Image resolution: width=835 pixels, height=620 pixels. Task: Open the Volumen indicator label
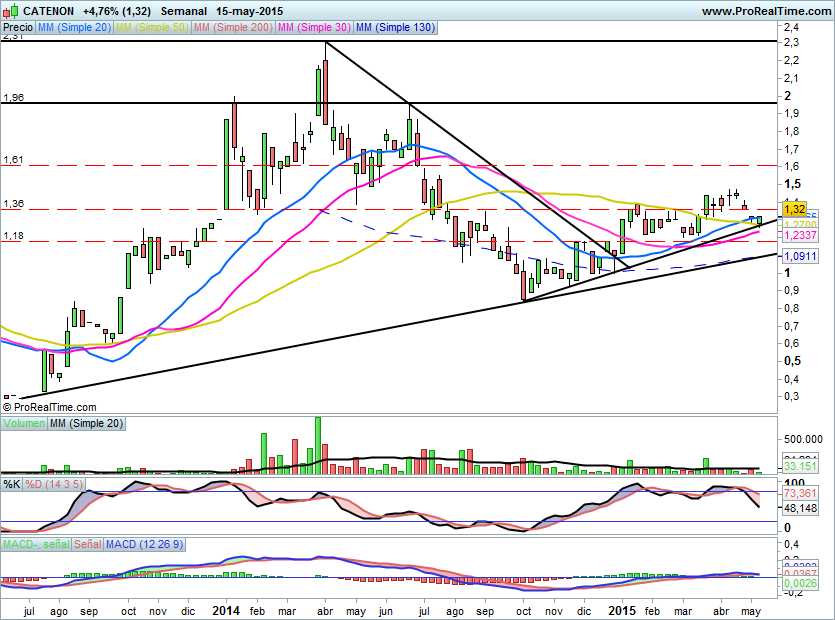coord(24,425)
